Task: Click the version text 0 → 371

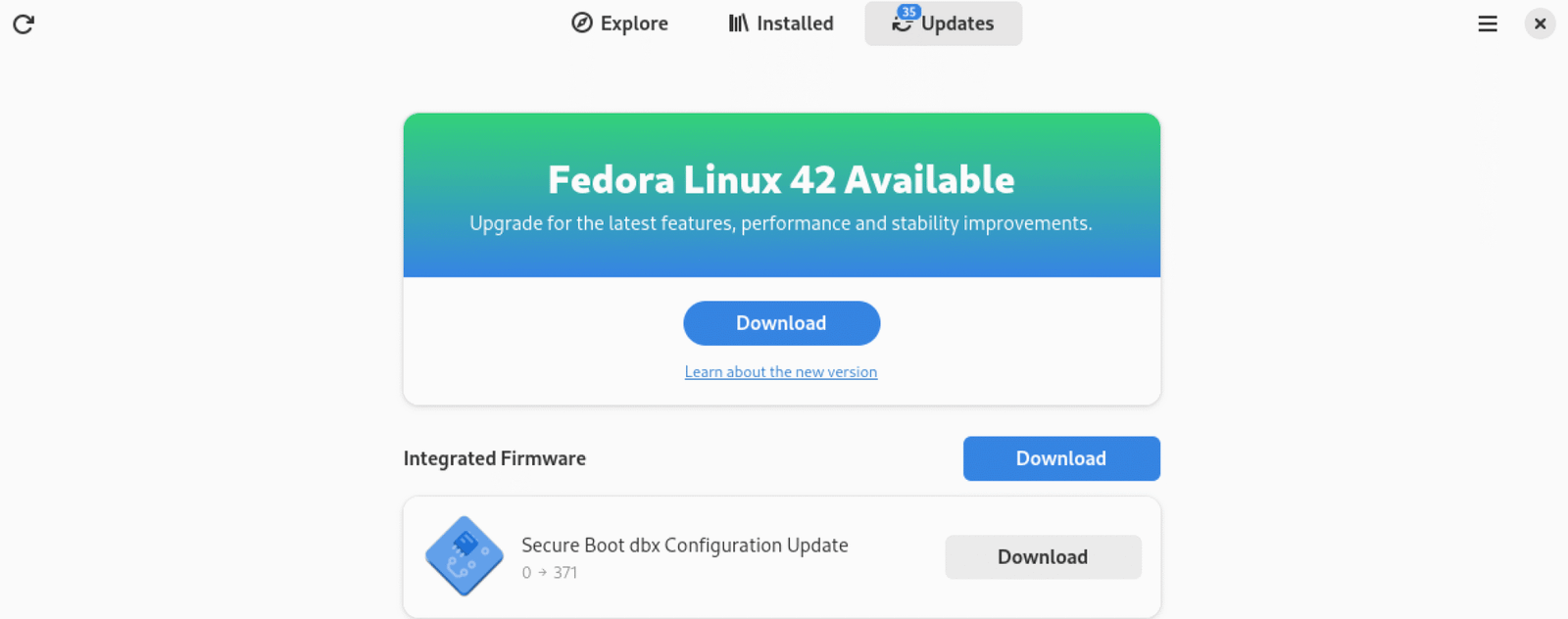Action: [550, 573]
